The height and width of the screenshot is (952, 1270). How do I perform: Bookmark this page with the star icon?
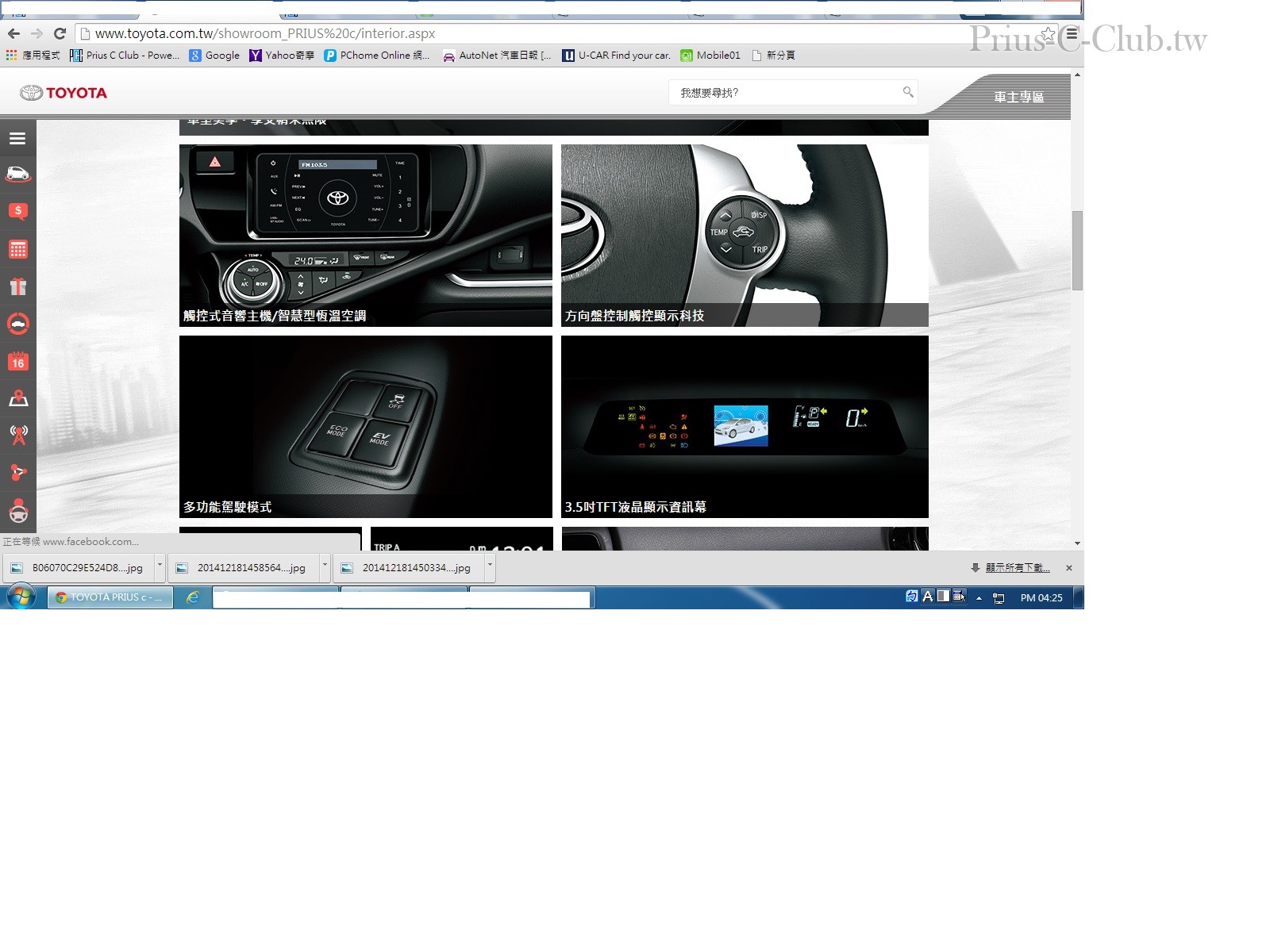(1049, 34)
